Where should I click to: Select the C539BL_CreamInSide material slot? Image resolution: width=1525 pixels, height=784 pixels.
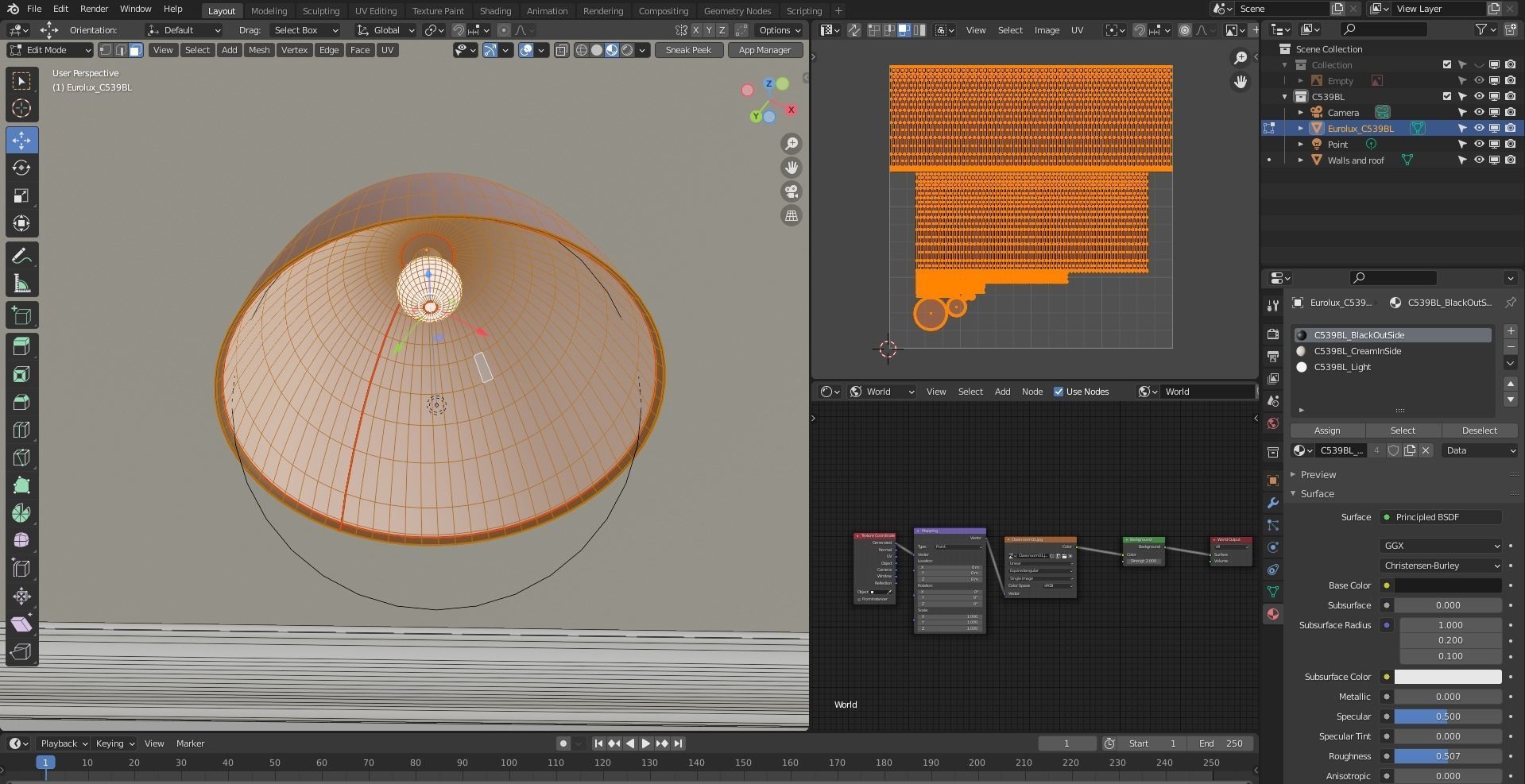click(x=1357, y=351)
